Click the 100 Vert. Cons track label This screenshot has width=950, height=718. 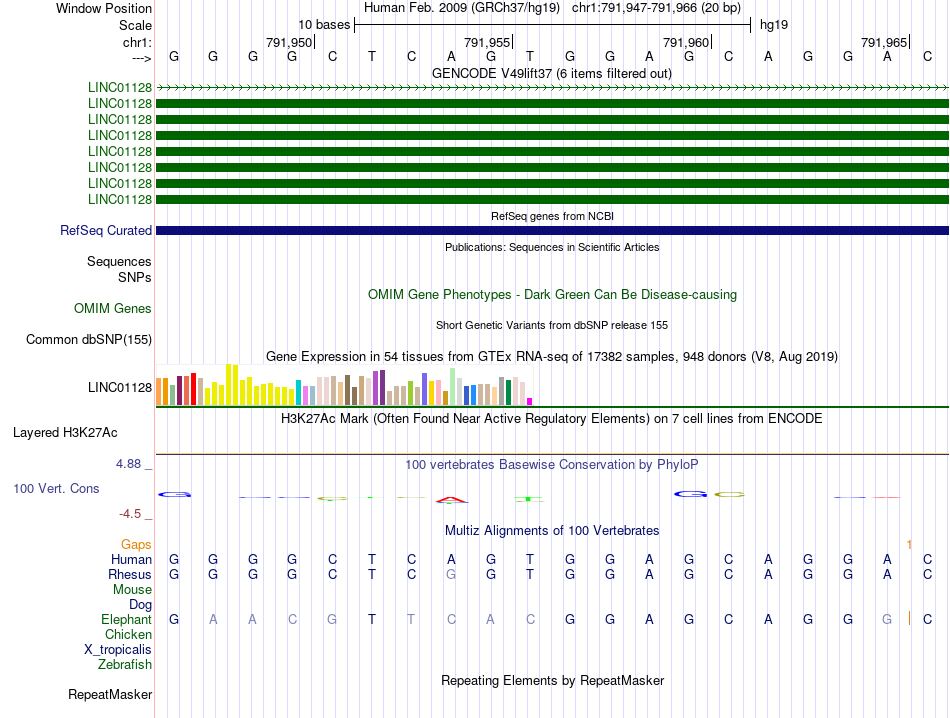(x=57, y=489)
